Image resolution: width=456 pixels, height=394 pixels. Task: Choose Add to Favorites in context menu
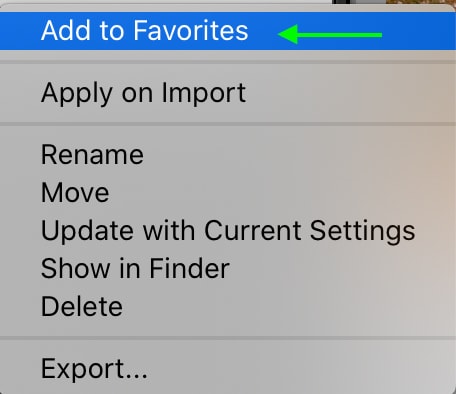pyautogui.click(x=228, y=31)
